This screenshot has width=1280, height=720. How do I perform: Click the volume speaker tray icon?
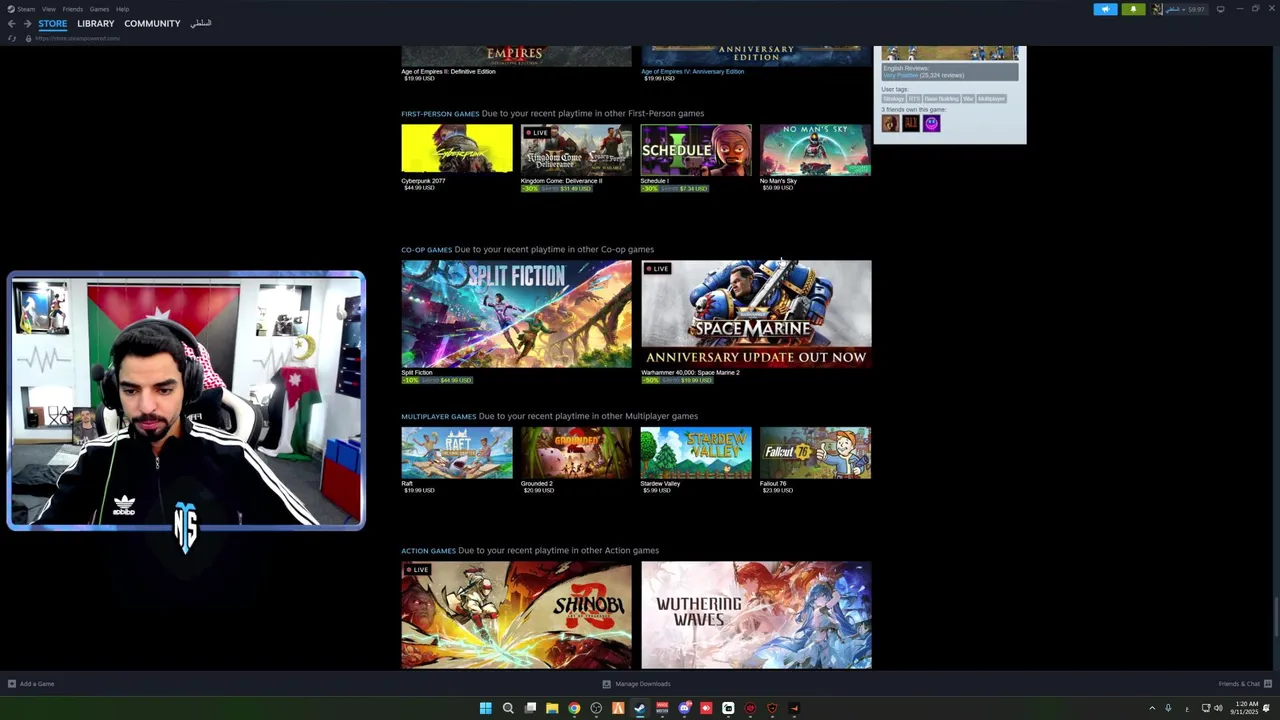(x=1218, y=708)
